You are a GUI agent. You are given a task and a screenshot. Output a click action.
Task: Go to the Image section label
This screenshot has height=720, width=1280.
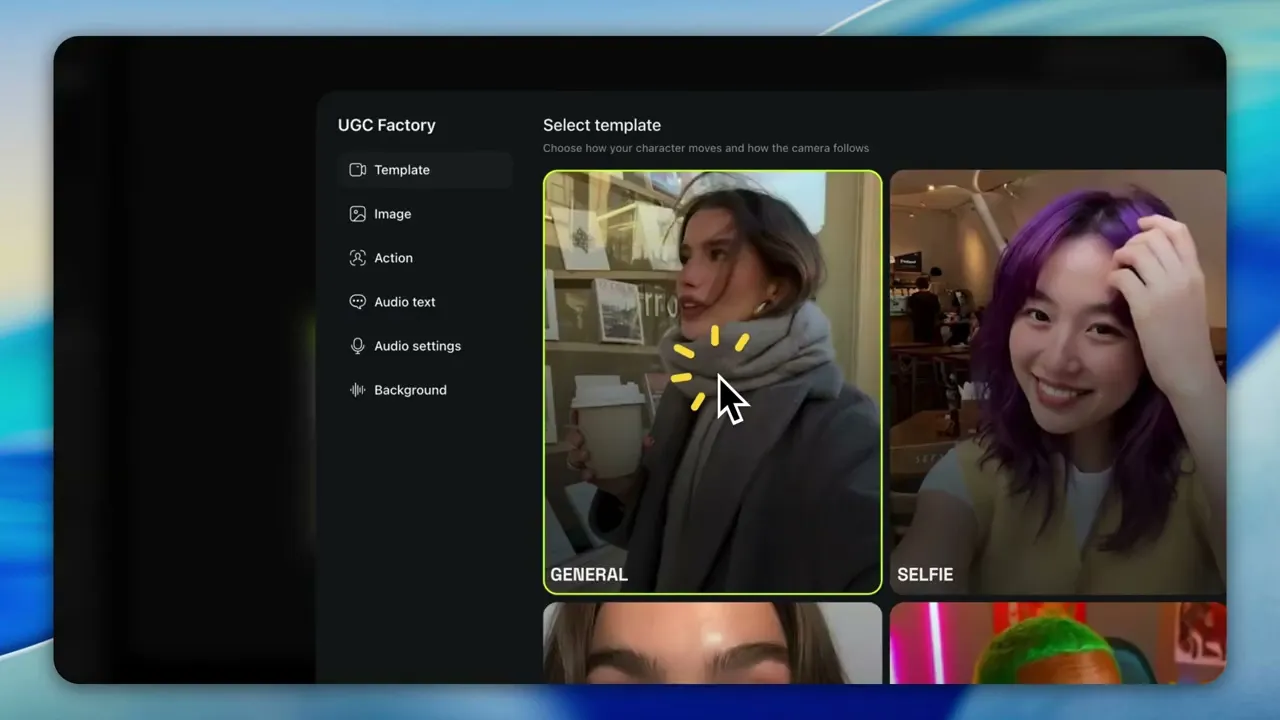[393, 214]
